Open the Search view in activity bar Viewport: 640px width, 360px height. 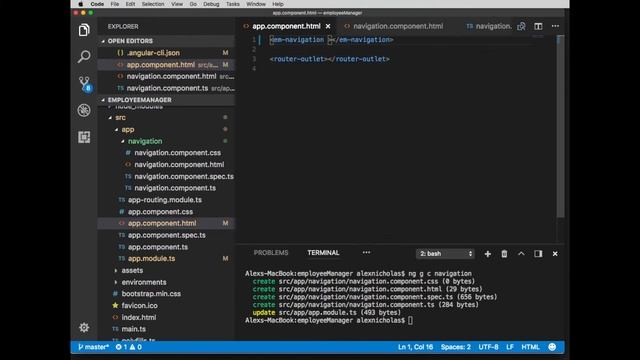coord(84,56)
